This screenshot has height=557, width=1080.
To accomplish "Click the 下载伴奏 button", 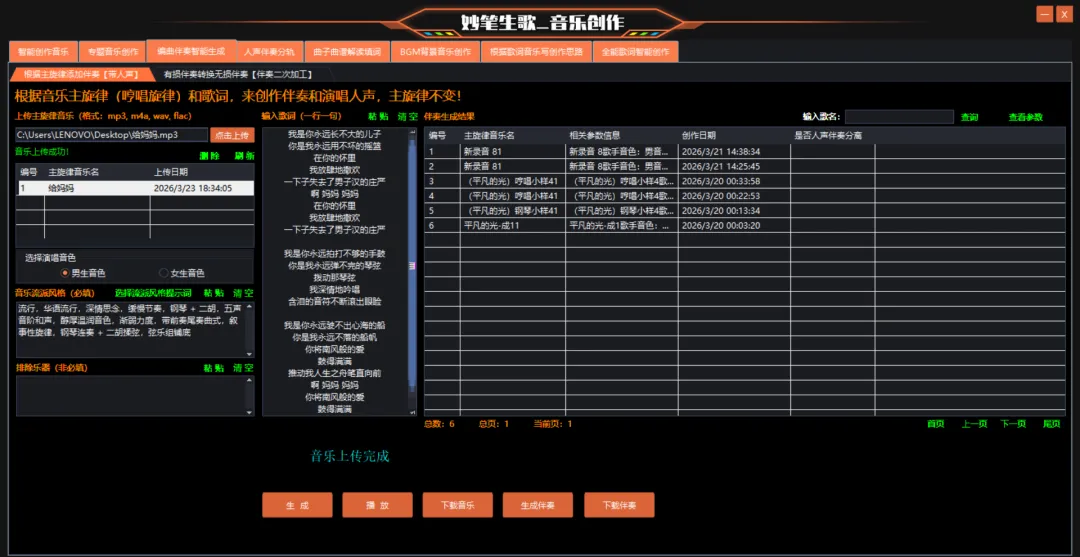I will point(619,505).
